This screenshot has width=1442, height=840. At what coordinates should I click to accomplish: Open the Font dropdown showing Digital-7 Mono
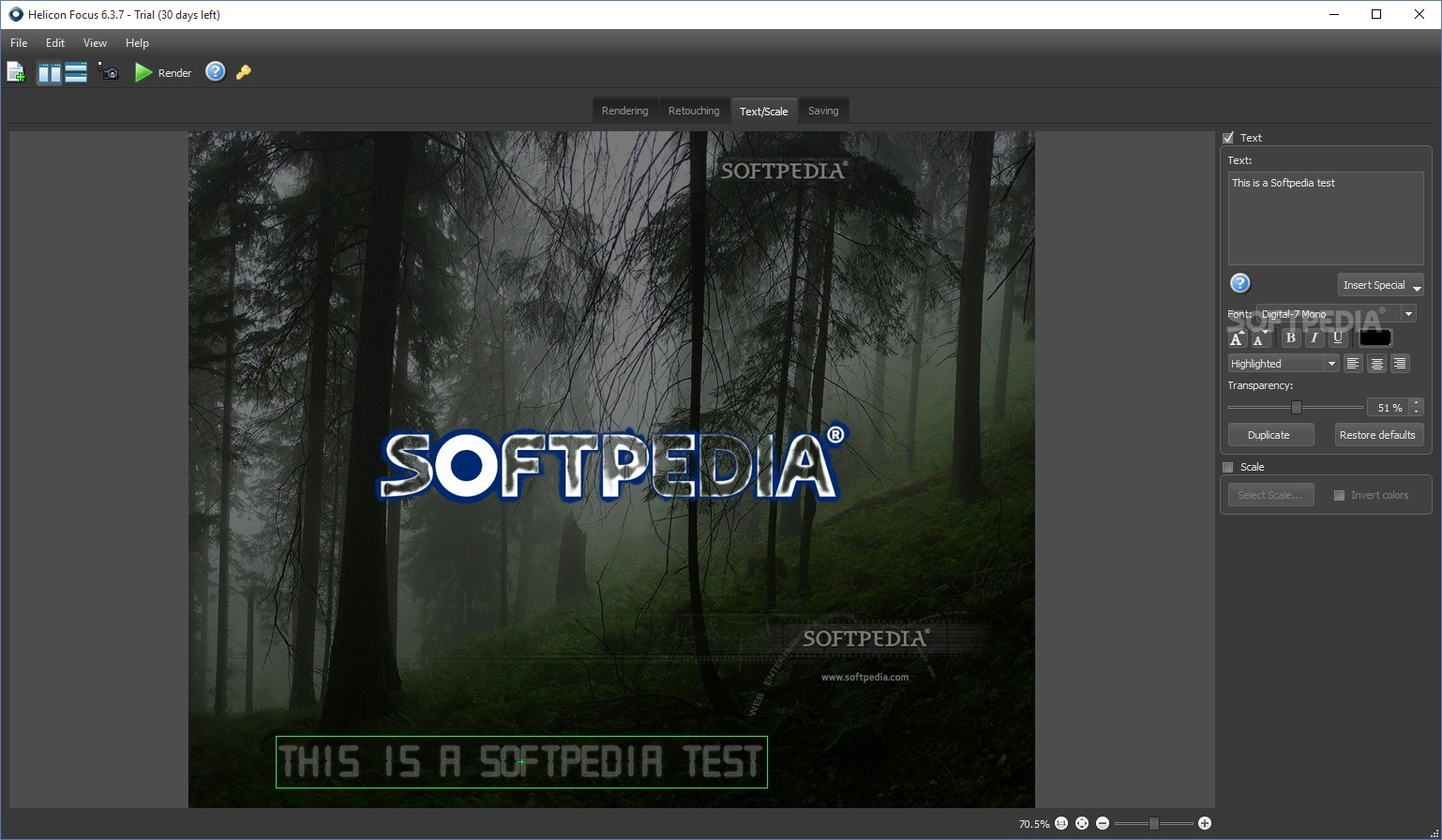pyautogui.click(x=1336, y=314)
